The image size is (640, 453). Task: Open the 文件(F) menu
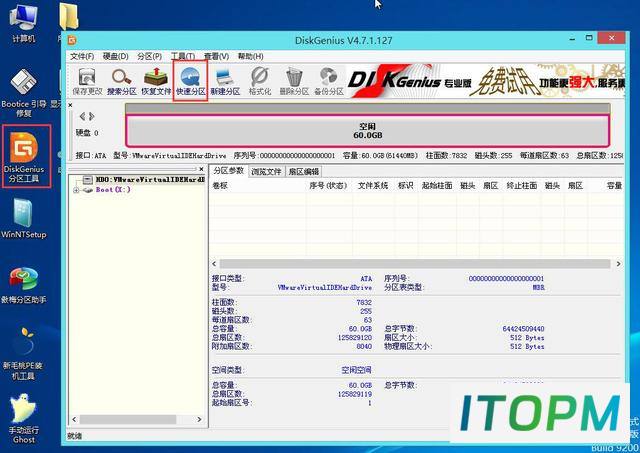tap(82, 56)
